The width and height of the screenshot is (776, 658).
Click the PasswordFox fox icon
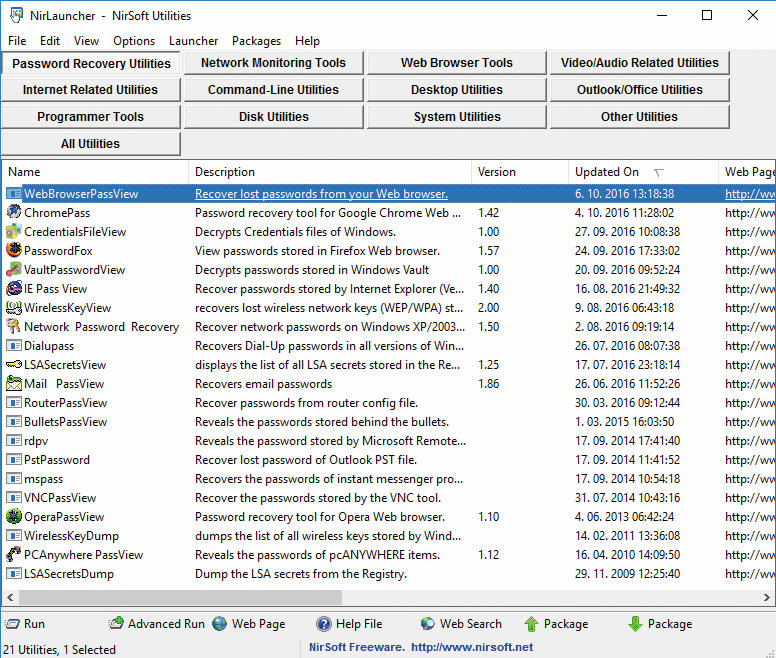click(14, 250)
